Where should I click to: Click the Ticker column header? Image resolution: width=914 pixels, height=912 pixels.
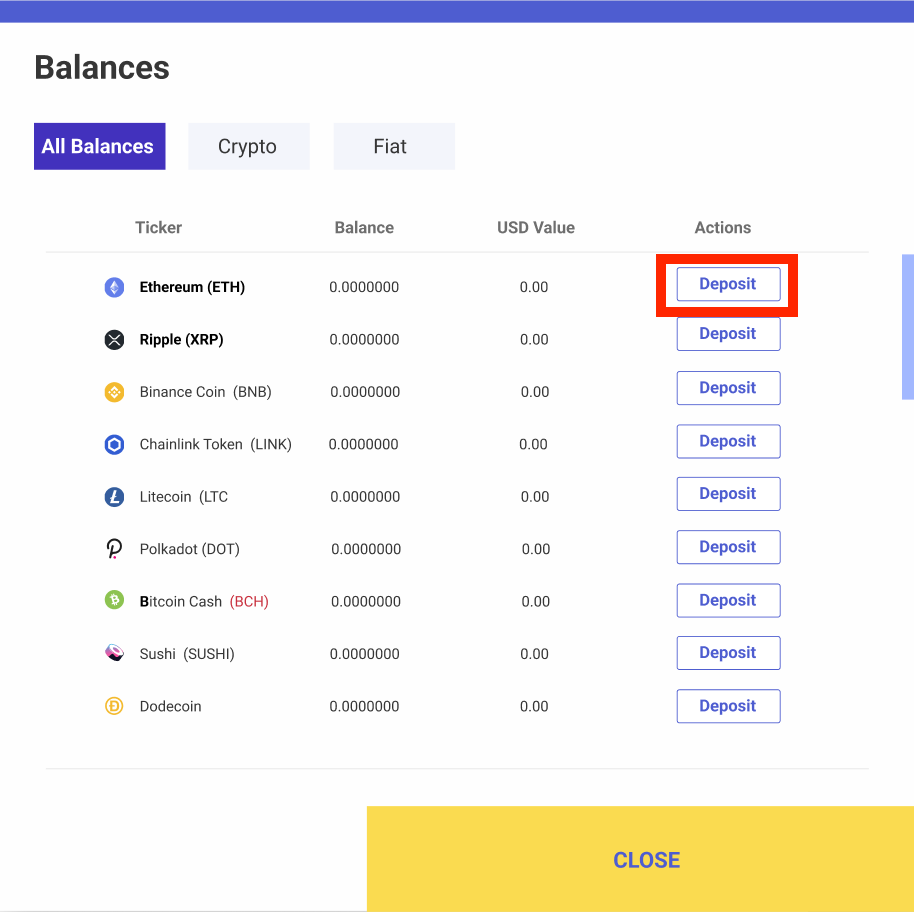[x=159, y=227]
